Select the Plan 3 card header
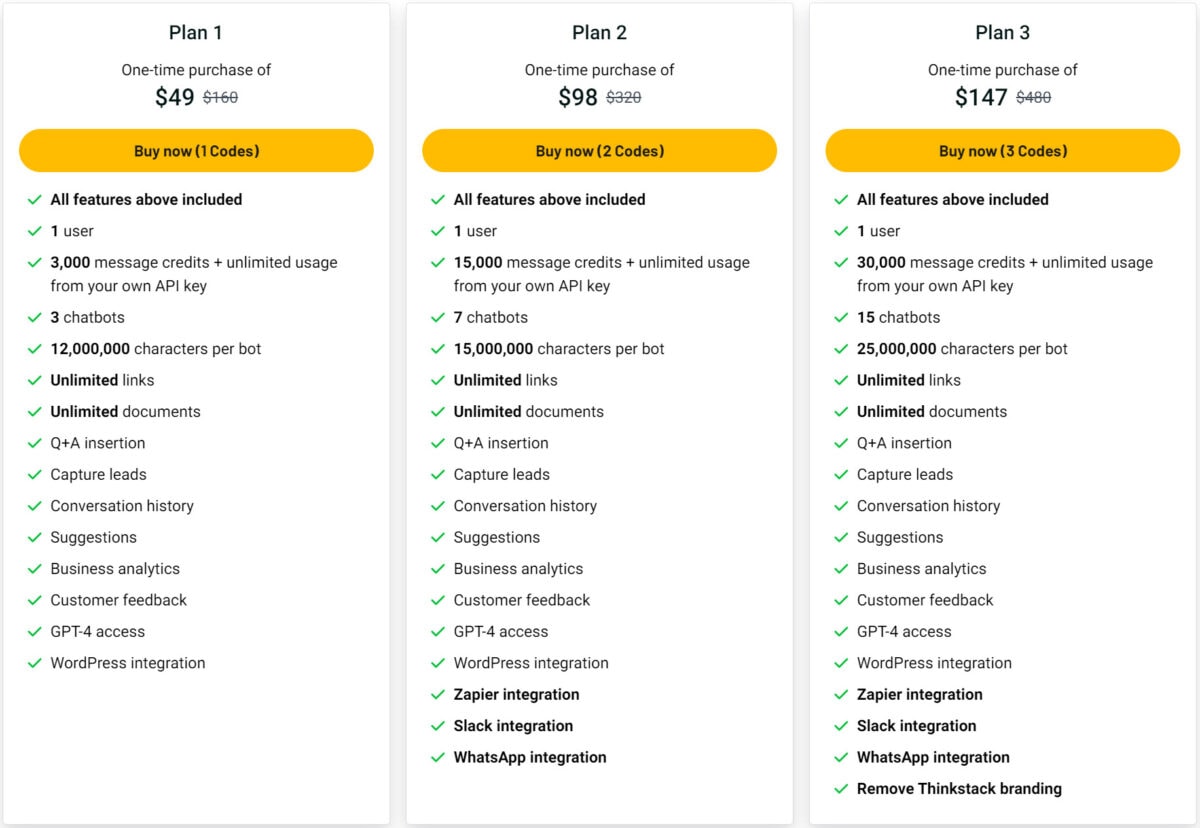This screenshot has width=1200, height=828. [1003, 32]
